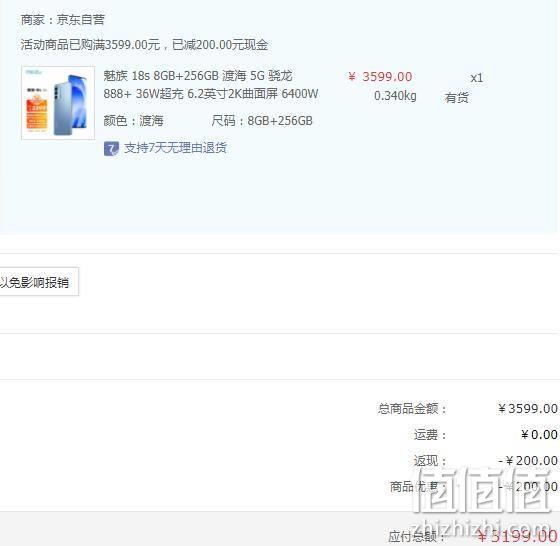Click the 尺码：8GB+256GB size attribute
Screen dimensions: 560x546
click(262, 121)
